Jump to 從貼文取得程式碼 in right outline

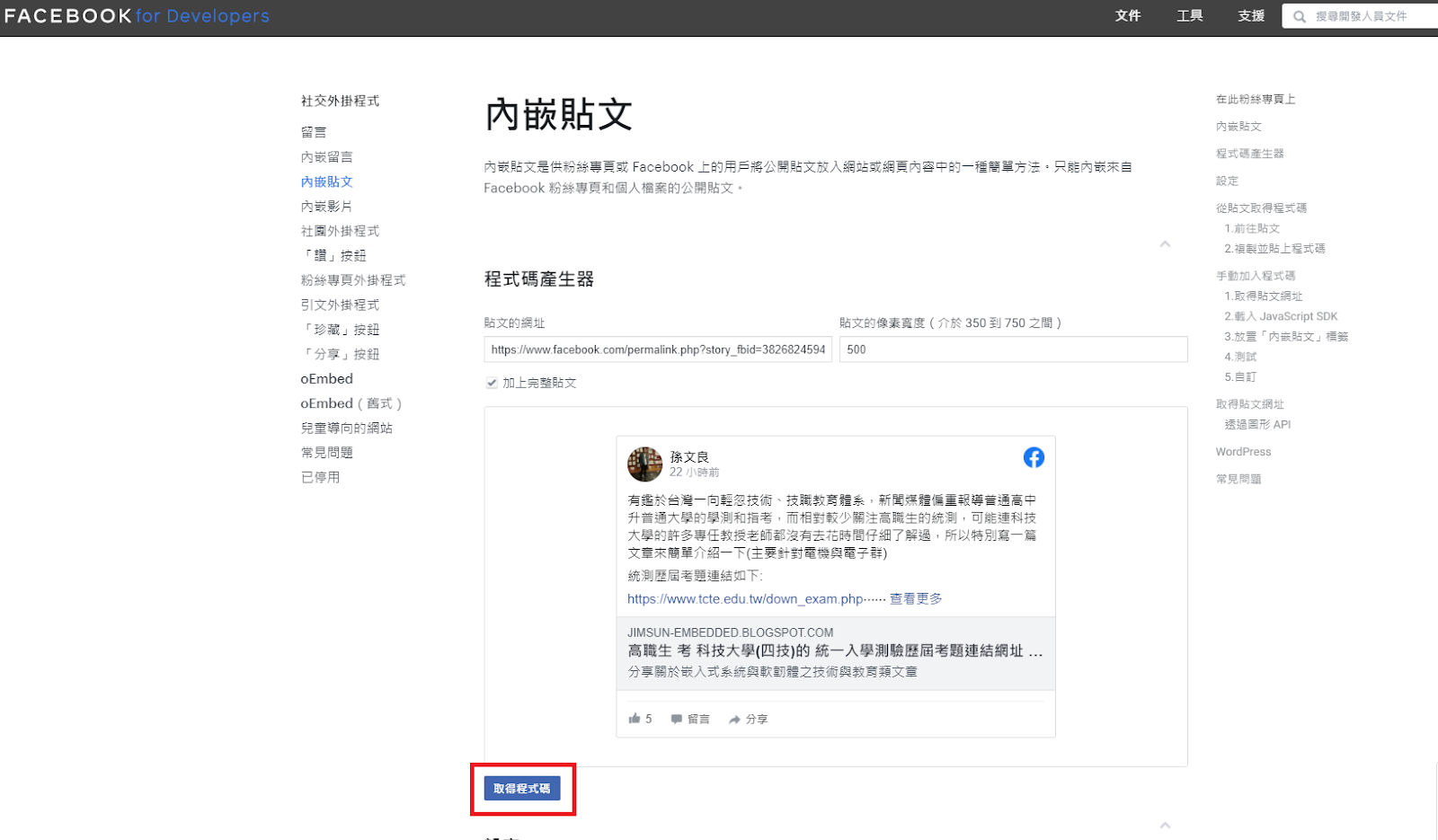[1261, 208]
